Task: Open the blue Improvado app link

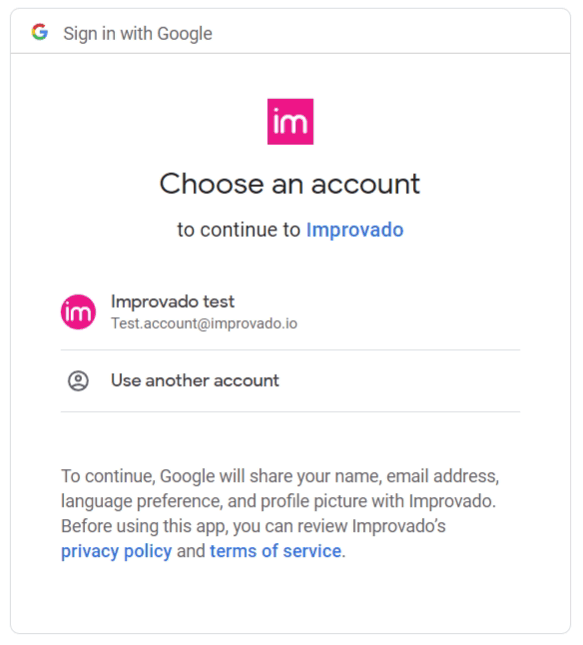Action: (355, 230)
